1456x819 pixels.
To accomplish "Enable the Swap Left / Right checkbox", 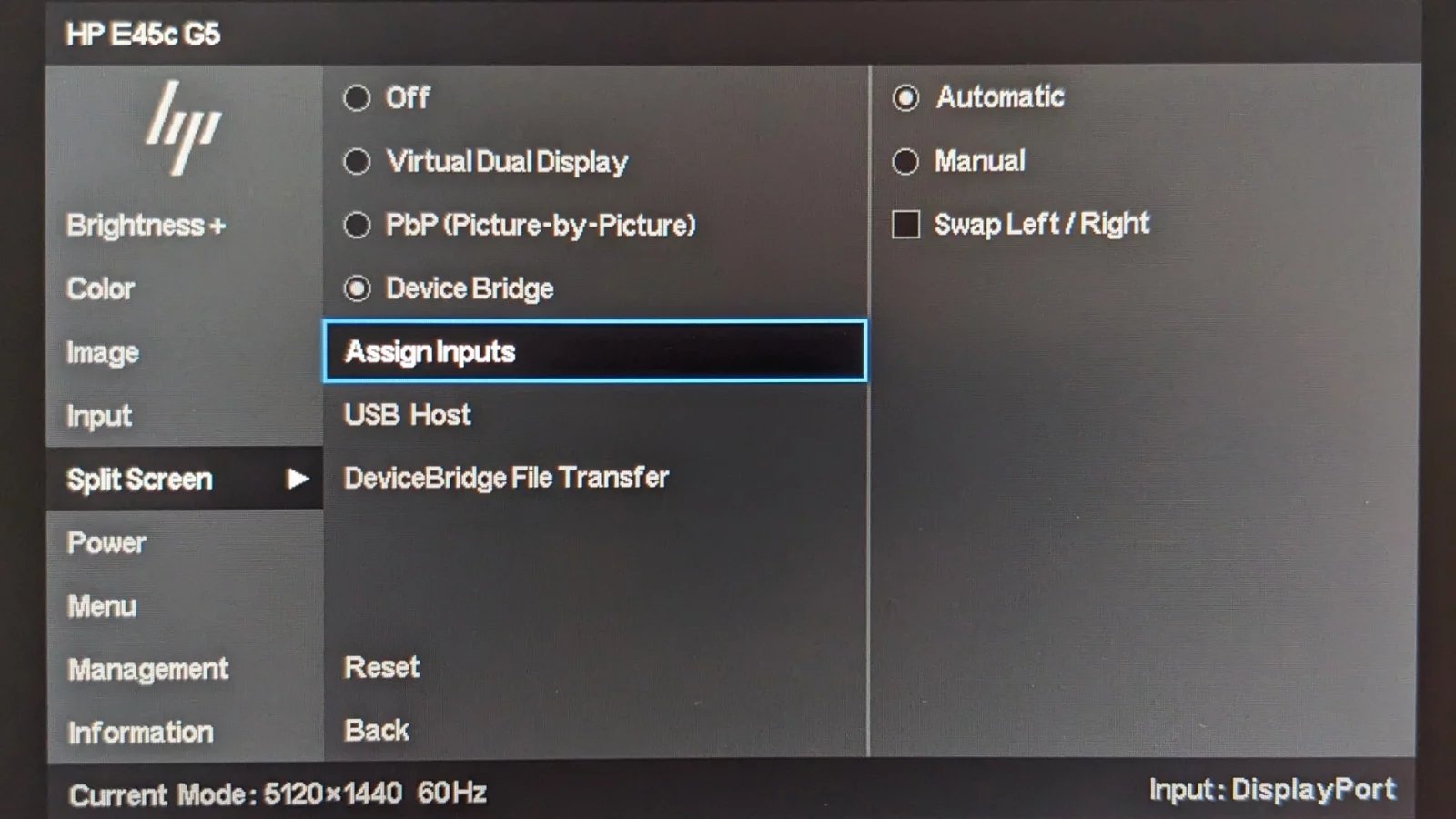I will (905, 224).
